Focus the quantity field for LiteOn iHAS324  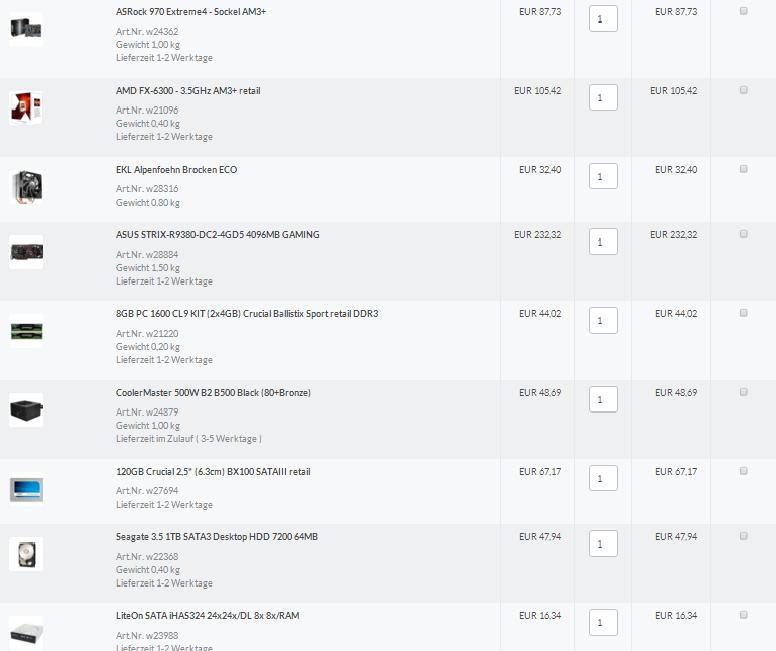point(603,622)
